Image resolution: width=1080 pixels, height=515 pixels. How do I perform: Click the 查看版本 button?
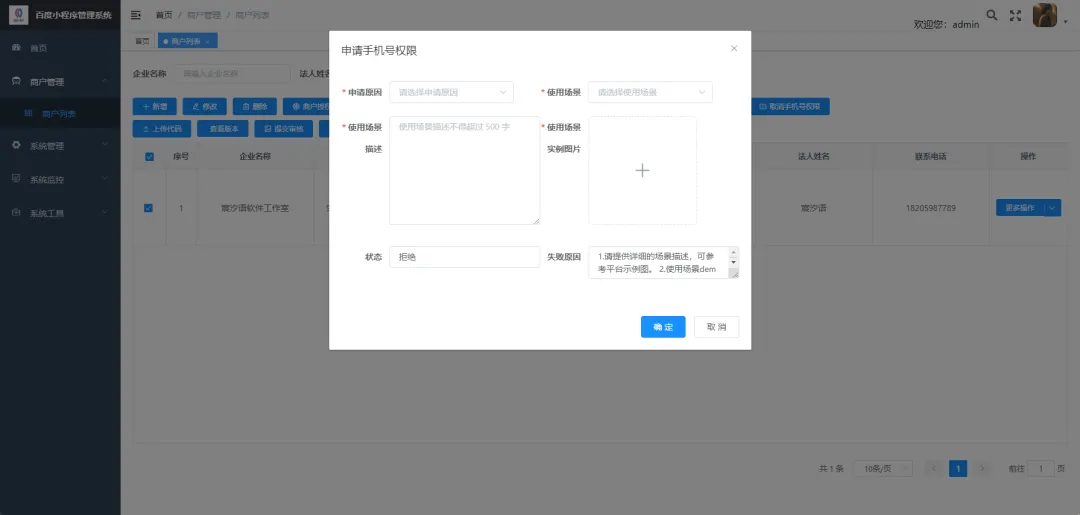tap(223, 129)
